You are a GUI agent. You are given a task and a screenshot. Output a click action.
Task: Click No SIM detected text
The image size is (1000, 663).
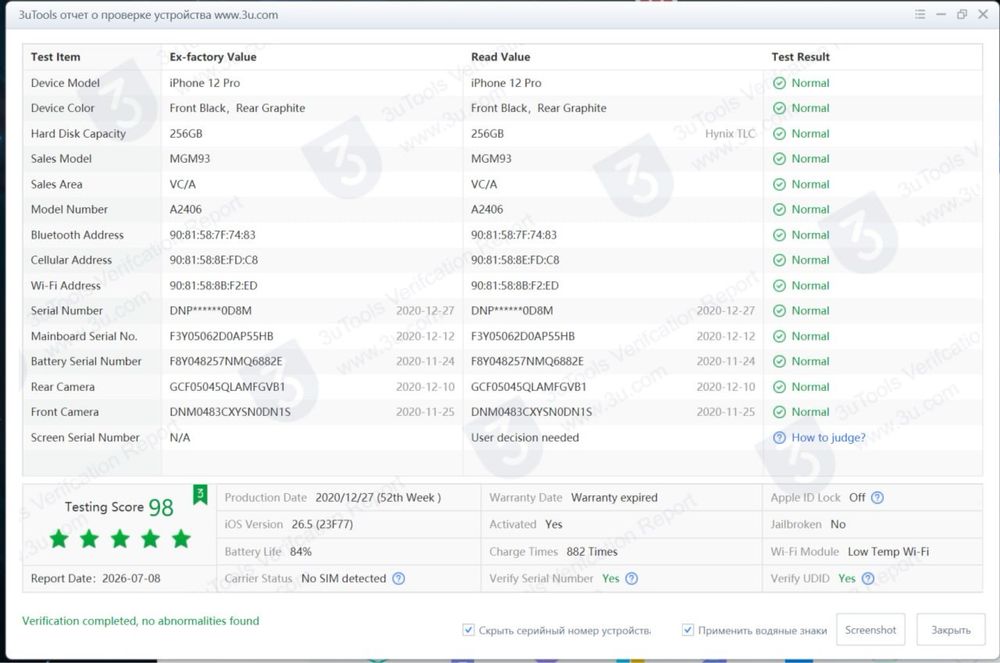click(x=344, y=578)
